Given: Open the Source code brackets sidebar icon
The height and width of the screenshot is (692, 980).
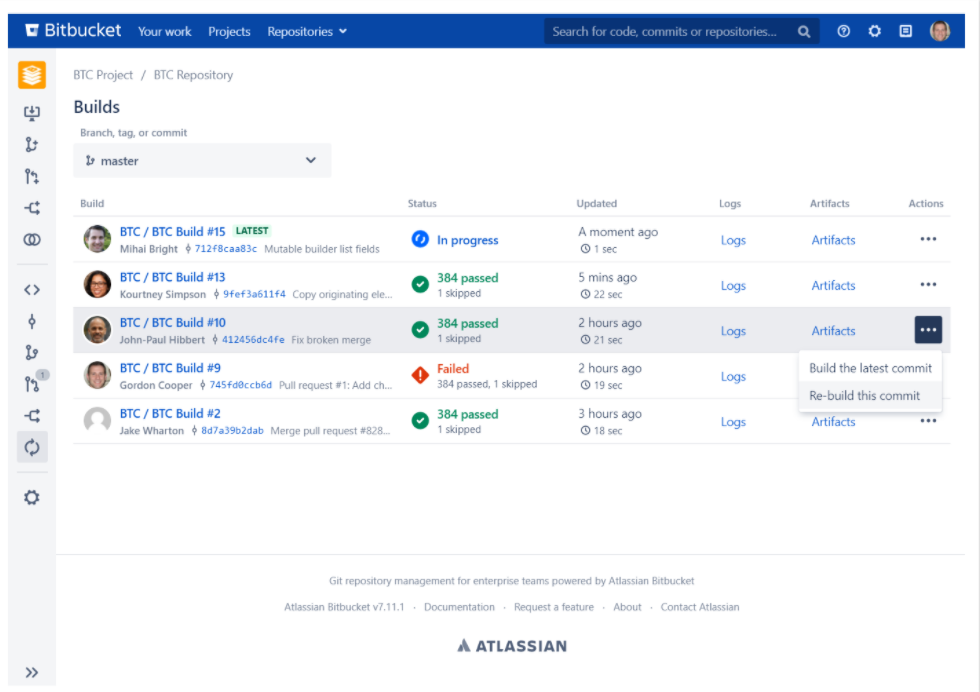Looking at the screenshot, I should tap(32, 289).
